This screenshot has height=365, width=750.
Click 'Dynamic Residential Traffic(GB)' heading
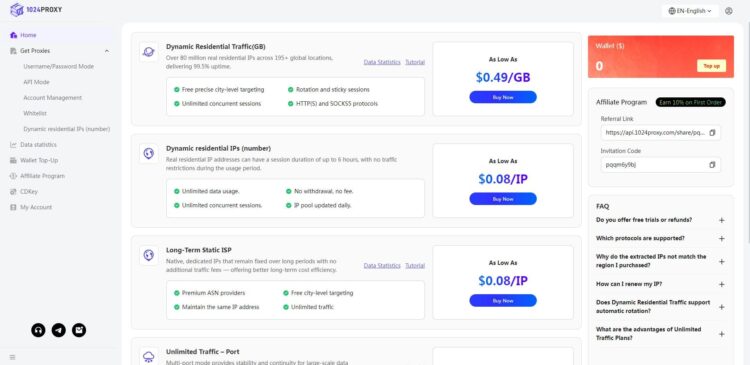(x=216, y=46)
